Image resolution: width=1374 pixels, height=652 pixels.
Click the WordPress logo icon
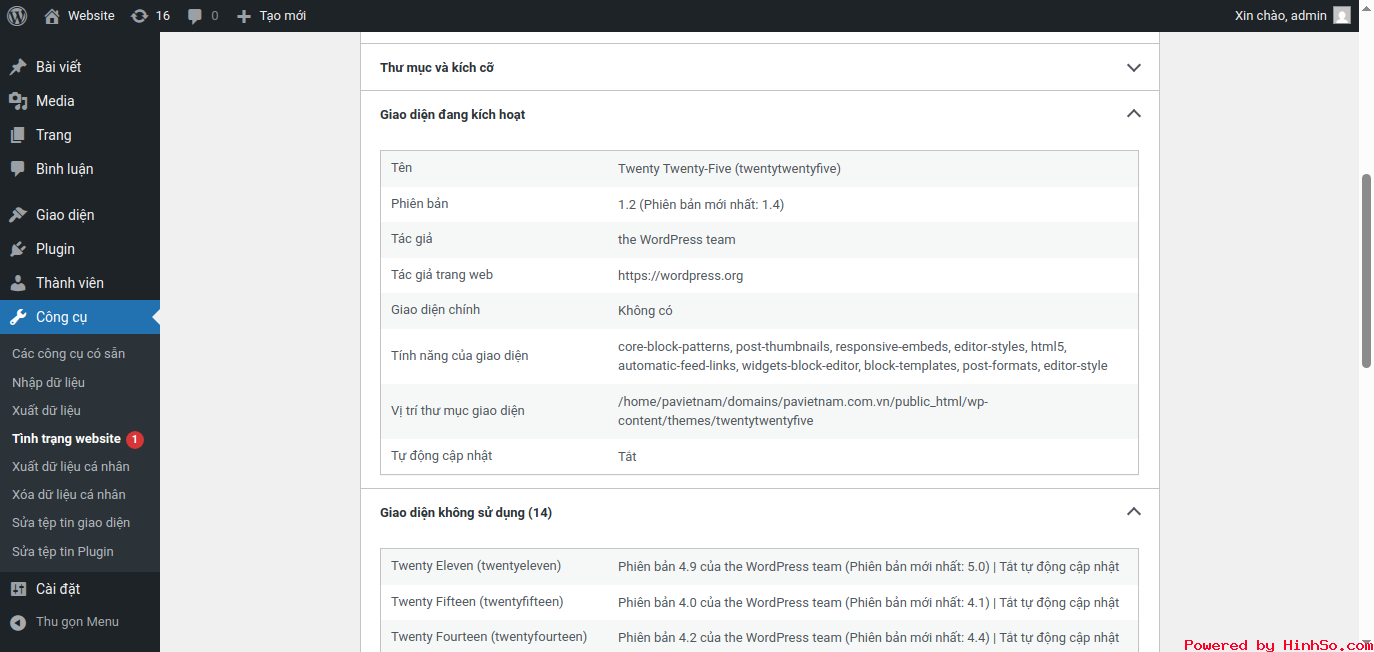point(17,16)
